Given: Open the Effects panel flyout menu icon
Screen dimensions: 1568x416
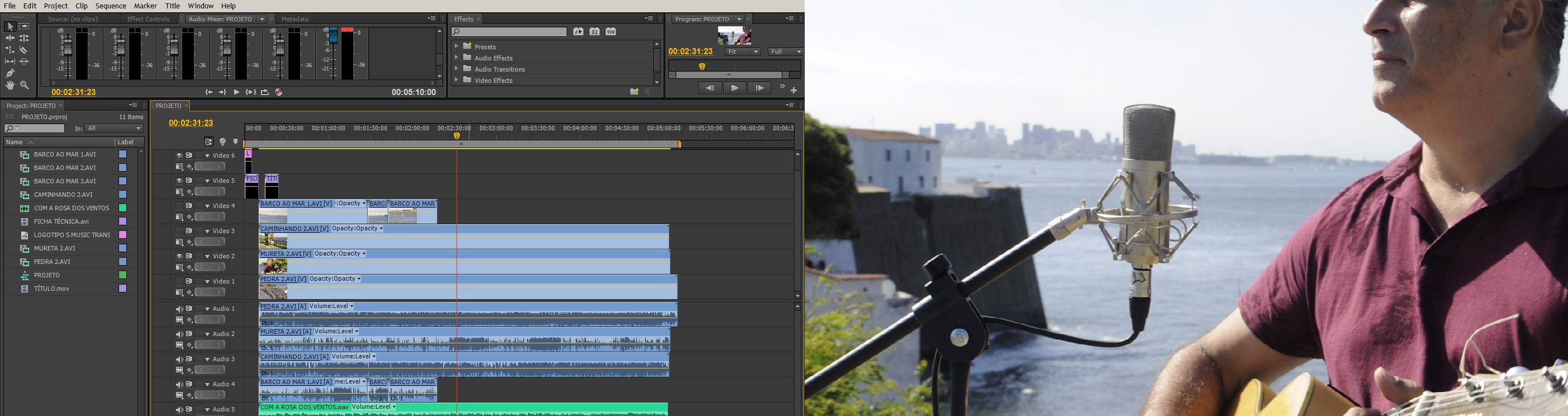Looking at the screenshot, I should pyautogui.click(x=649, y=19).
